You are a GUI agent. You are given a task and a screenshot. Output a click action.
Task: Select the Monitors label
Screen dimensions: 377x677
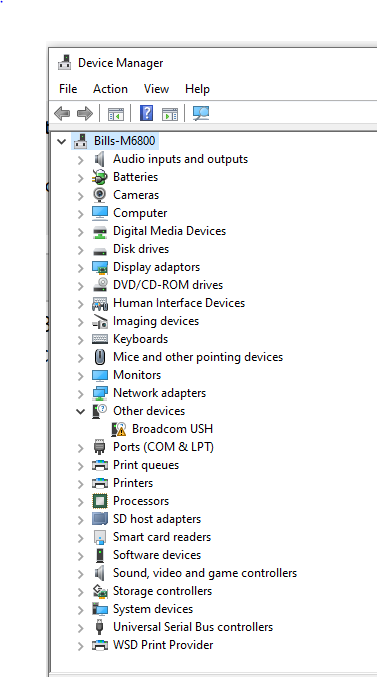point(137,375)
